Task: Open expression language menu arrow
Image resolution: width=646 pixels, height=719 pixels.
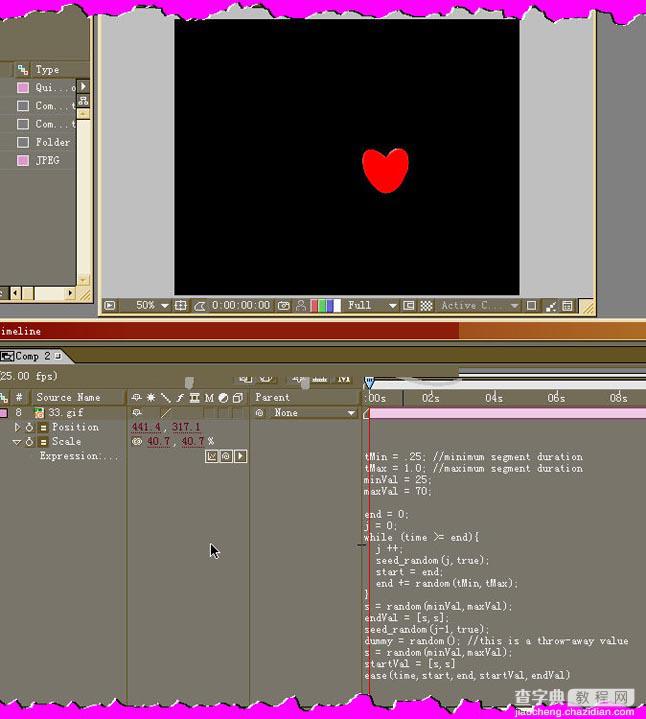Action: point(241,456)
